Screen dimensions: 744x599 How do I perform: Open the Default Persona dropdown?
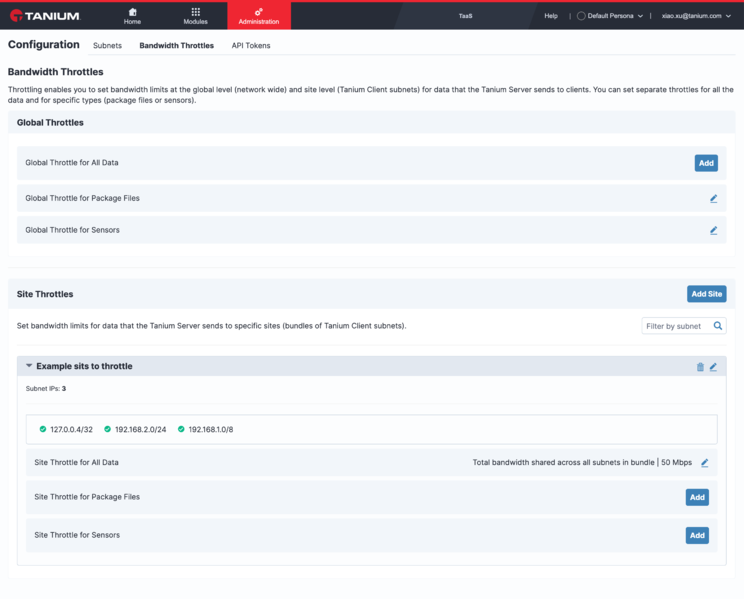pyautogui.click(x=610, y=16)
